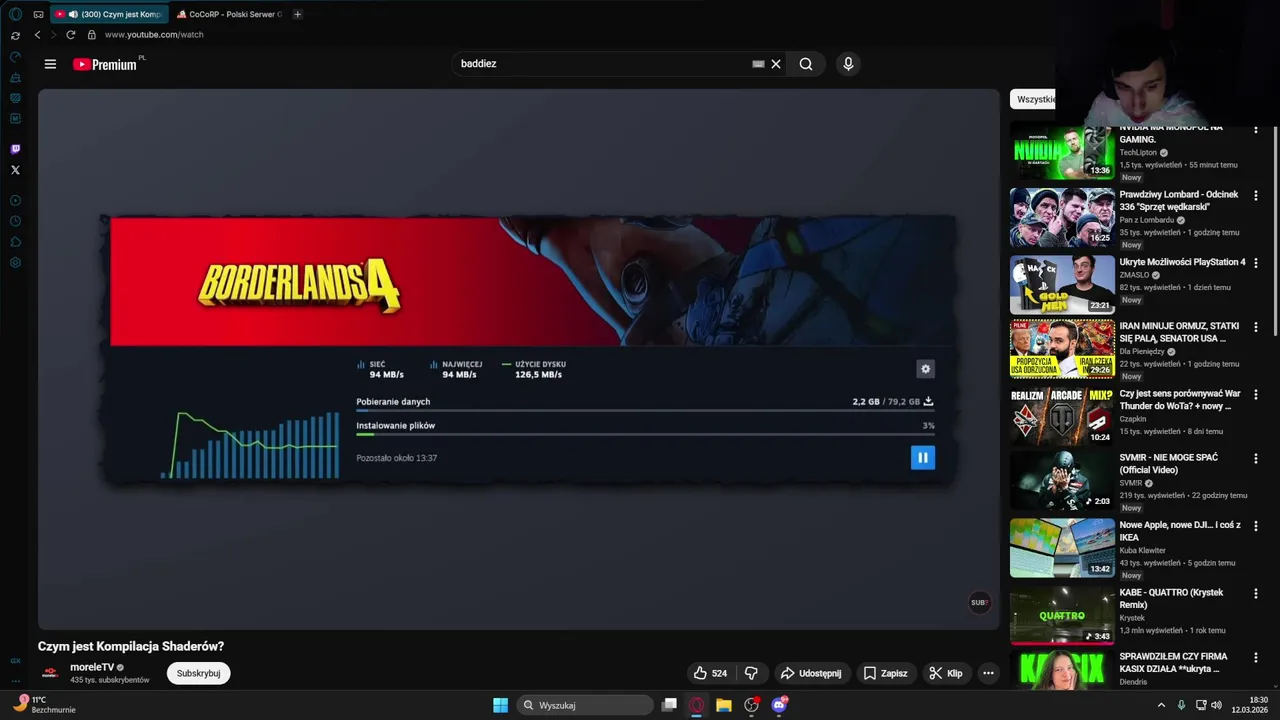Share the video with Udostępnij
This screenshot has width=1280, height=720.
pos(811,673)
